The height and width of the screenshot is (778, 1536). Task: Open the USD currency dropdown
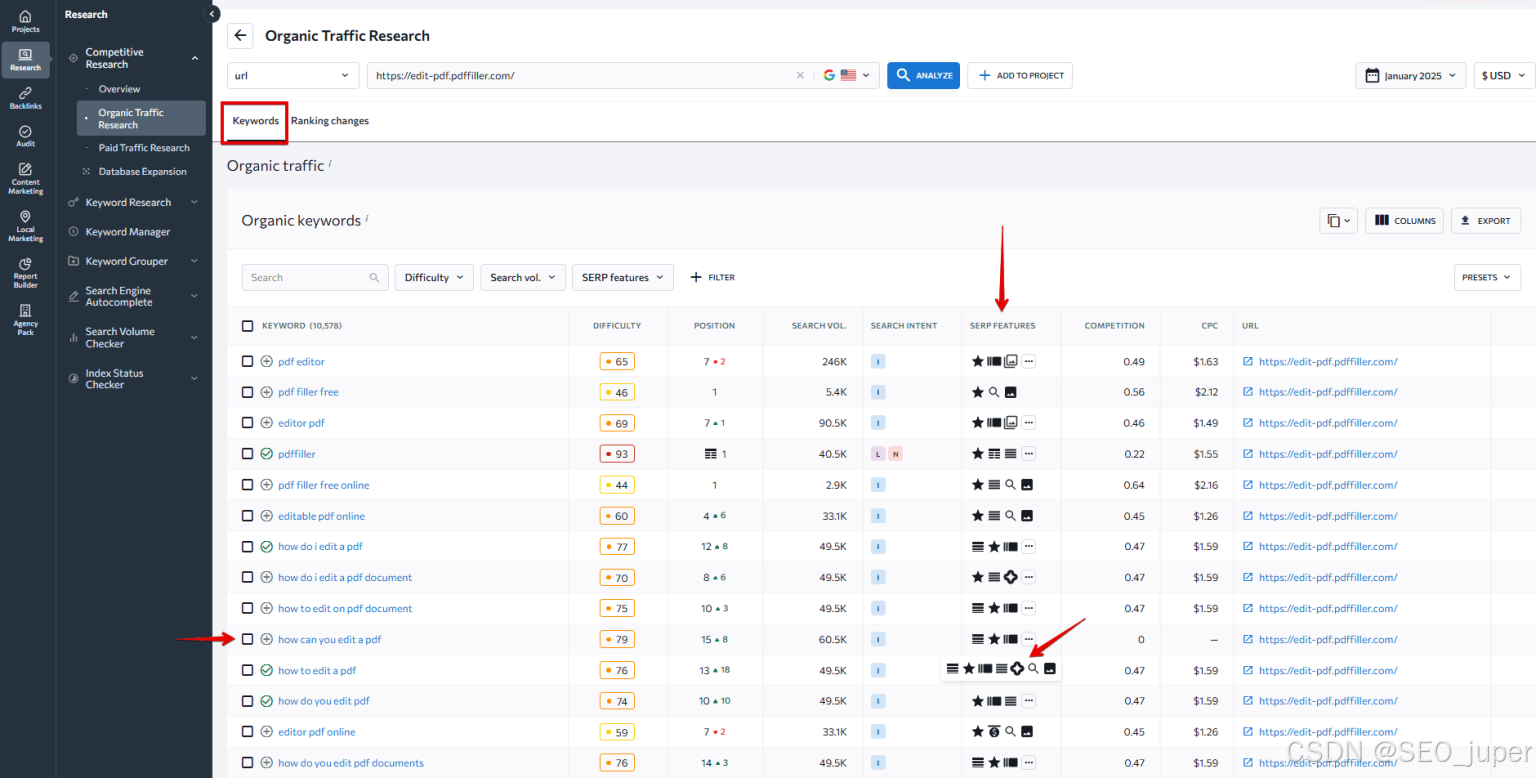(1504, 76)
